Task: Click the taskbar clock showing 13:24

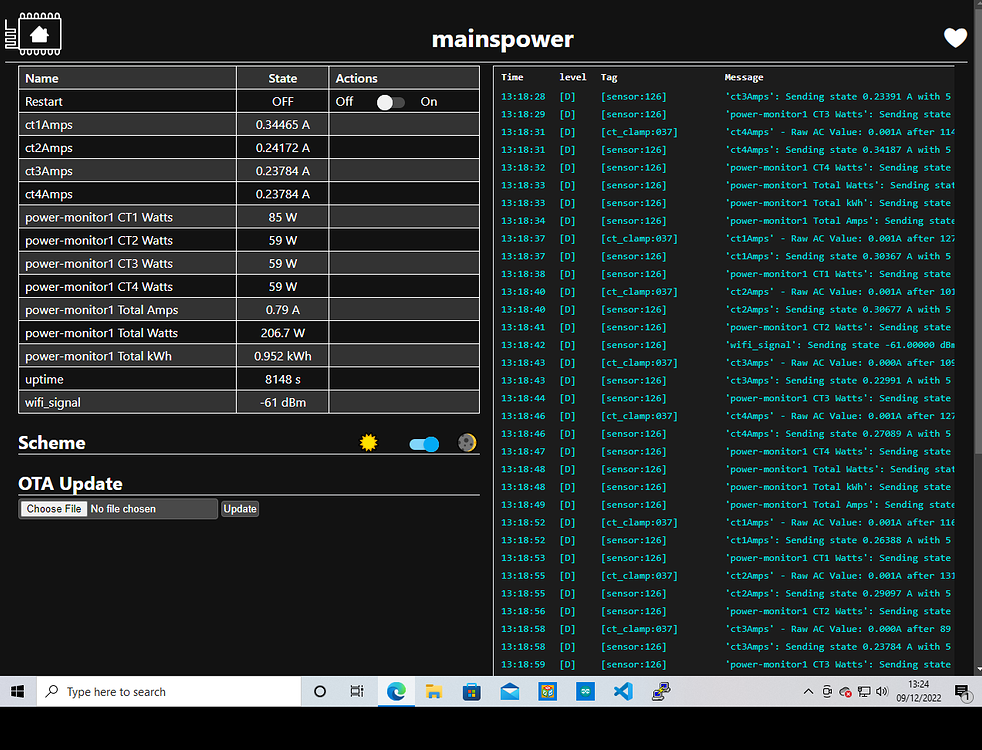Action: click(918, 691)
